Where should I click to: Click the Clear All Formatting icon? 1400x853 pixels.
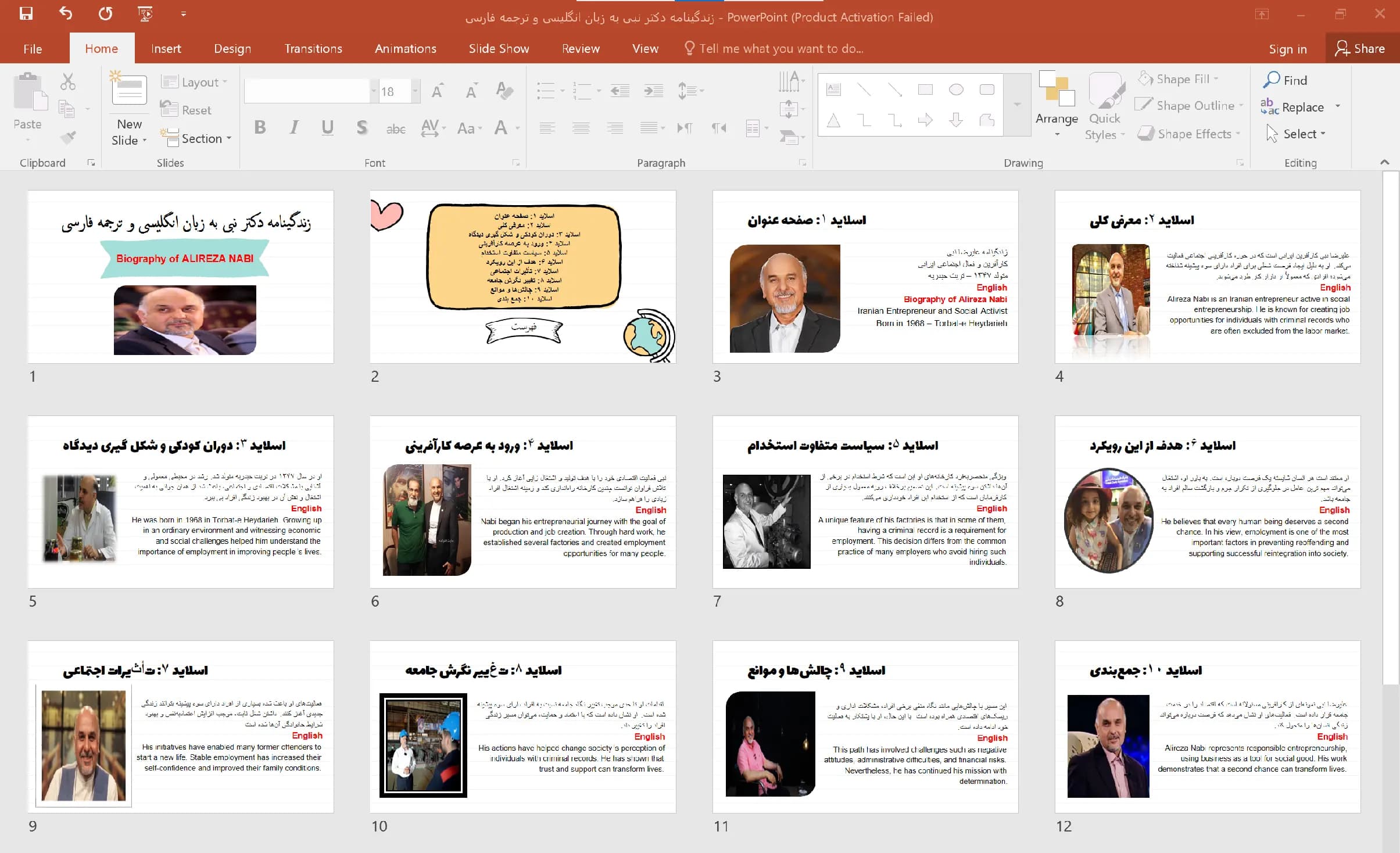tap(504, 91)
